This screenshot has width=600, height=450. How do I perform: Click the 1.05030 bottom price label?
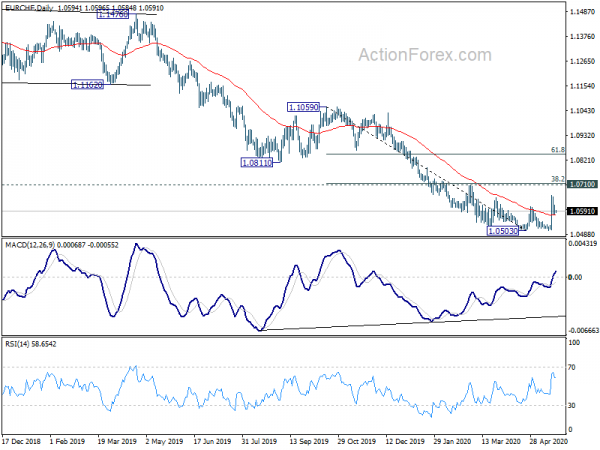(502, 231)
